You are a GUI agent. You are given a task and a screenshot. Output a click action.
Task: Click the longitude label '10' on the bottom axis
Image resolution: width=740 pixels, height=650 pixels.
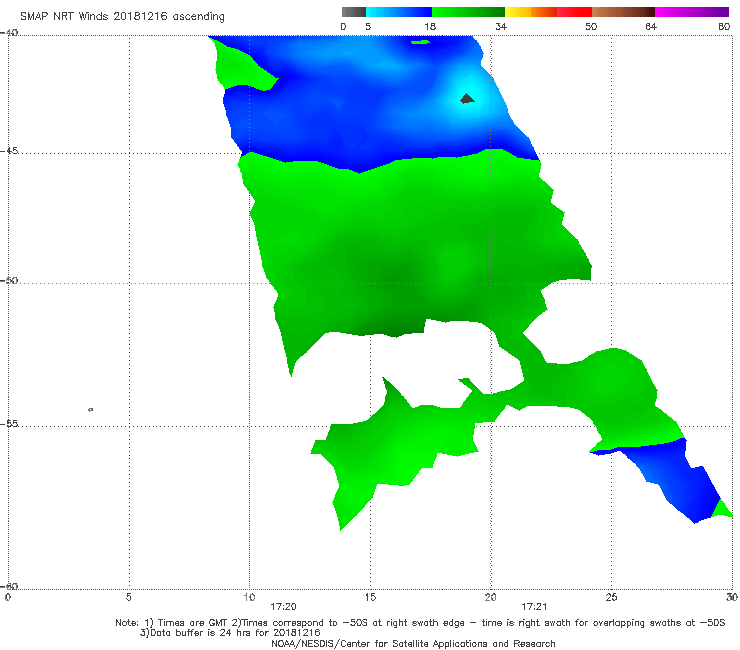[x=249, y=597]
